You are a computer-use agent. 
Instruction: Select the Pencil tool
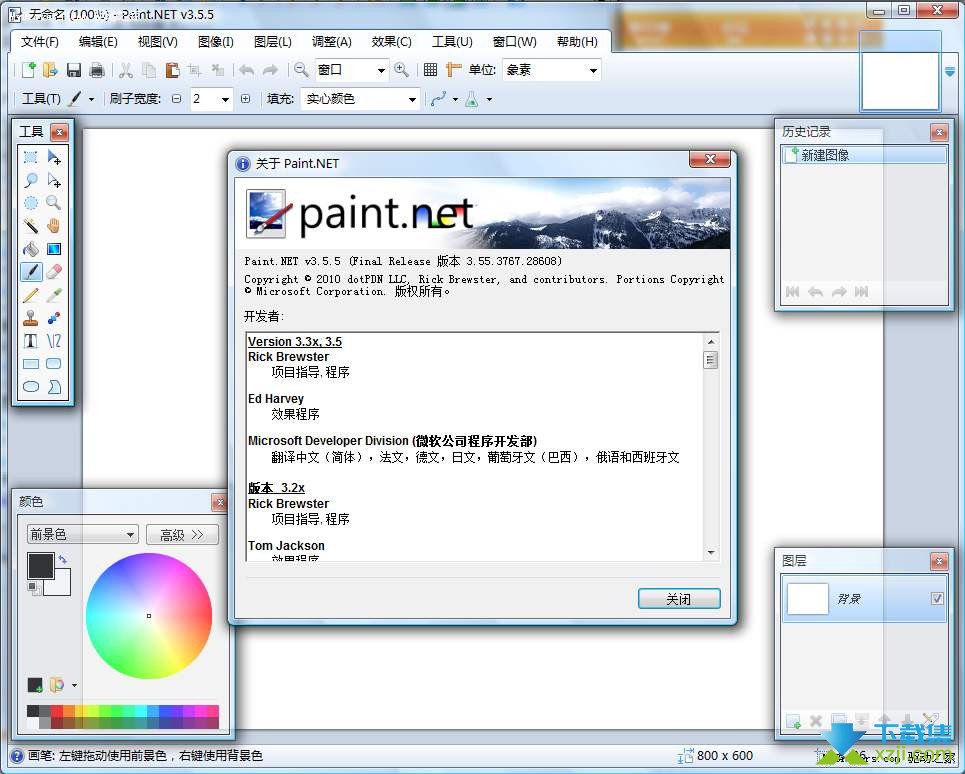31,295
